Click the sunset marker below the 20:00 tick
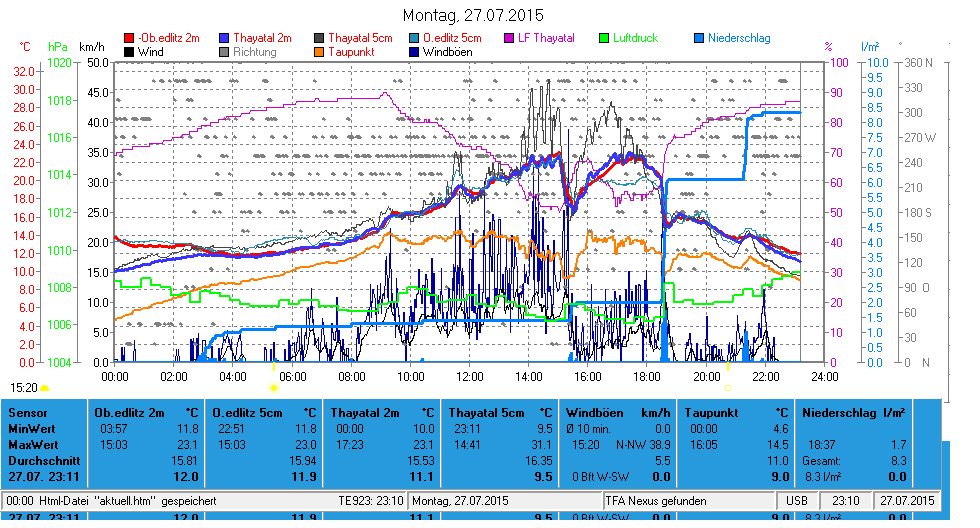Viewport: 980px width, 528px height. pos(728,388)
